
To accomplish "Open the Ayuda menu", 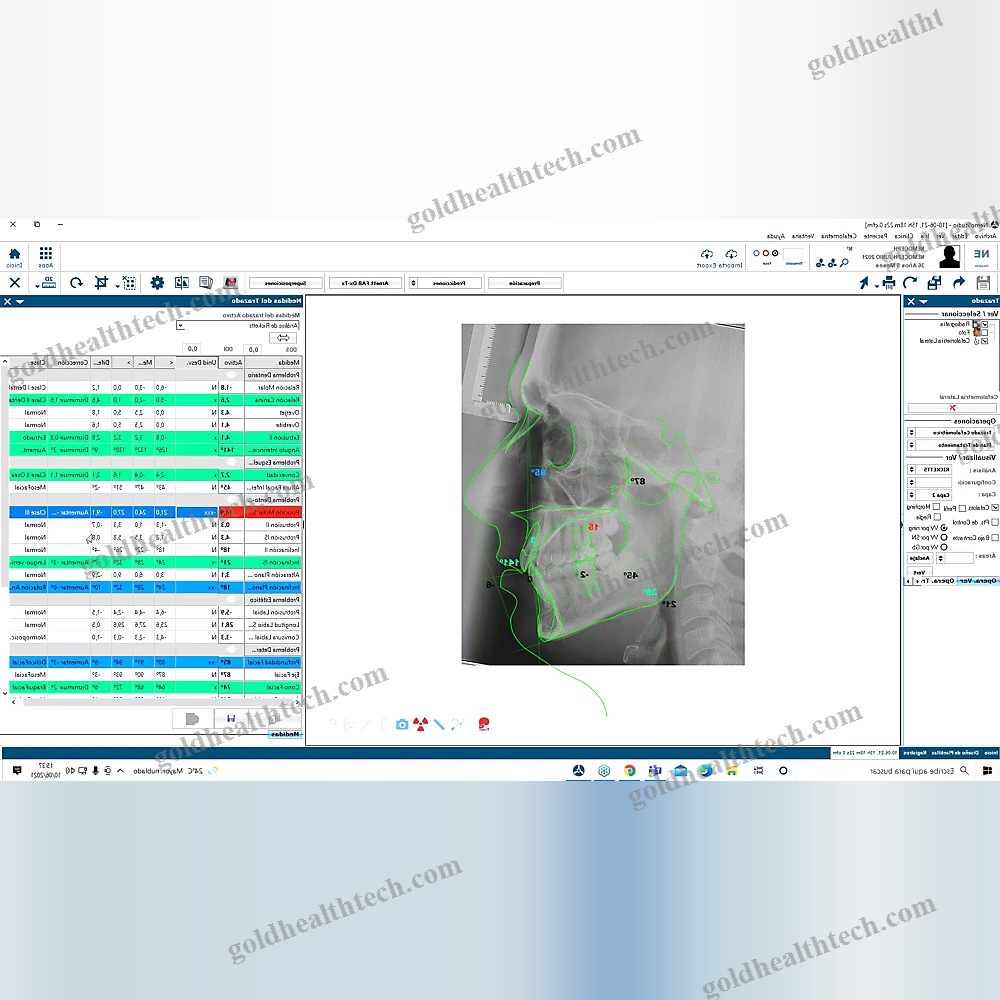I will point(776,236).
